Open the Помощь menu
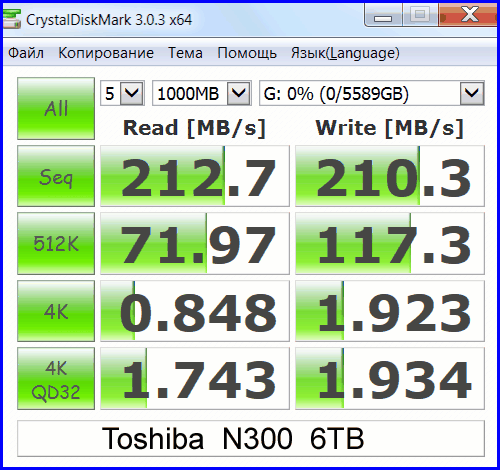Viewport: 500px width, 470px height. [x=247, y=53]
